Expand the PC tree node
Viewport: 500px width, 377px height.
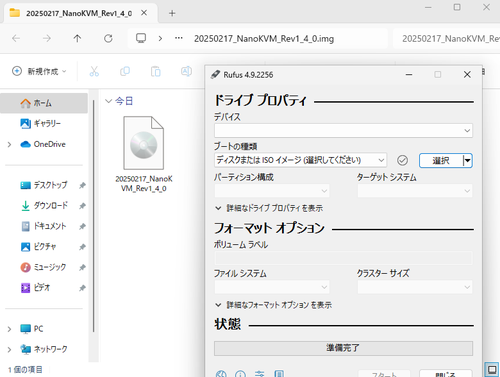9,329
